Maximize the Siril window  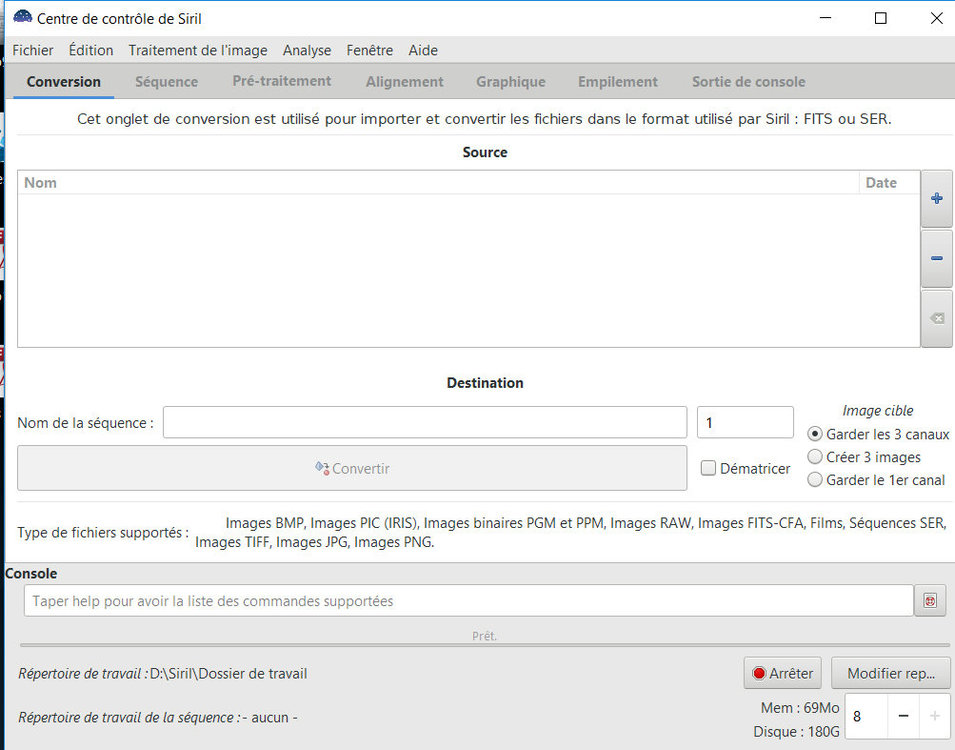coord(881,18)
